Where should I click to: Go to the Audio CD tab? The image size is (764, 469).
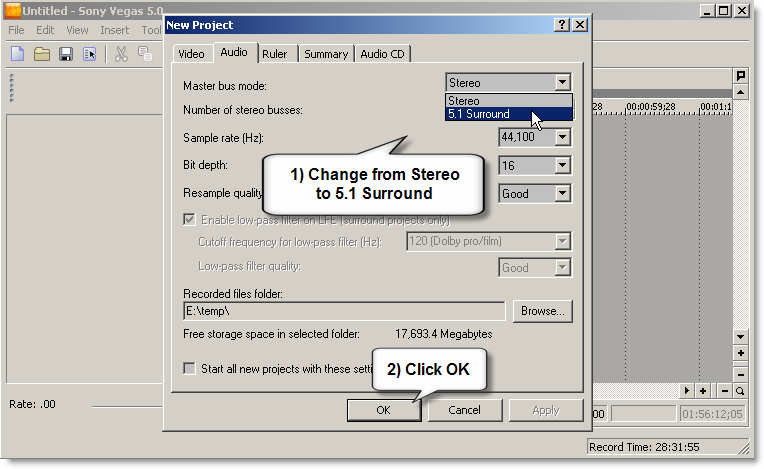382,54
